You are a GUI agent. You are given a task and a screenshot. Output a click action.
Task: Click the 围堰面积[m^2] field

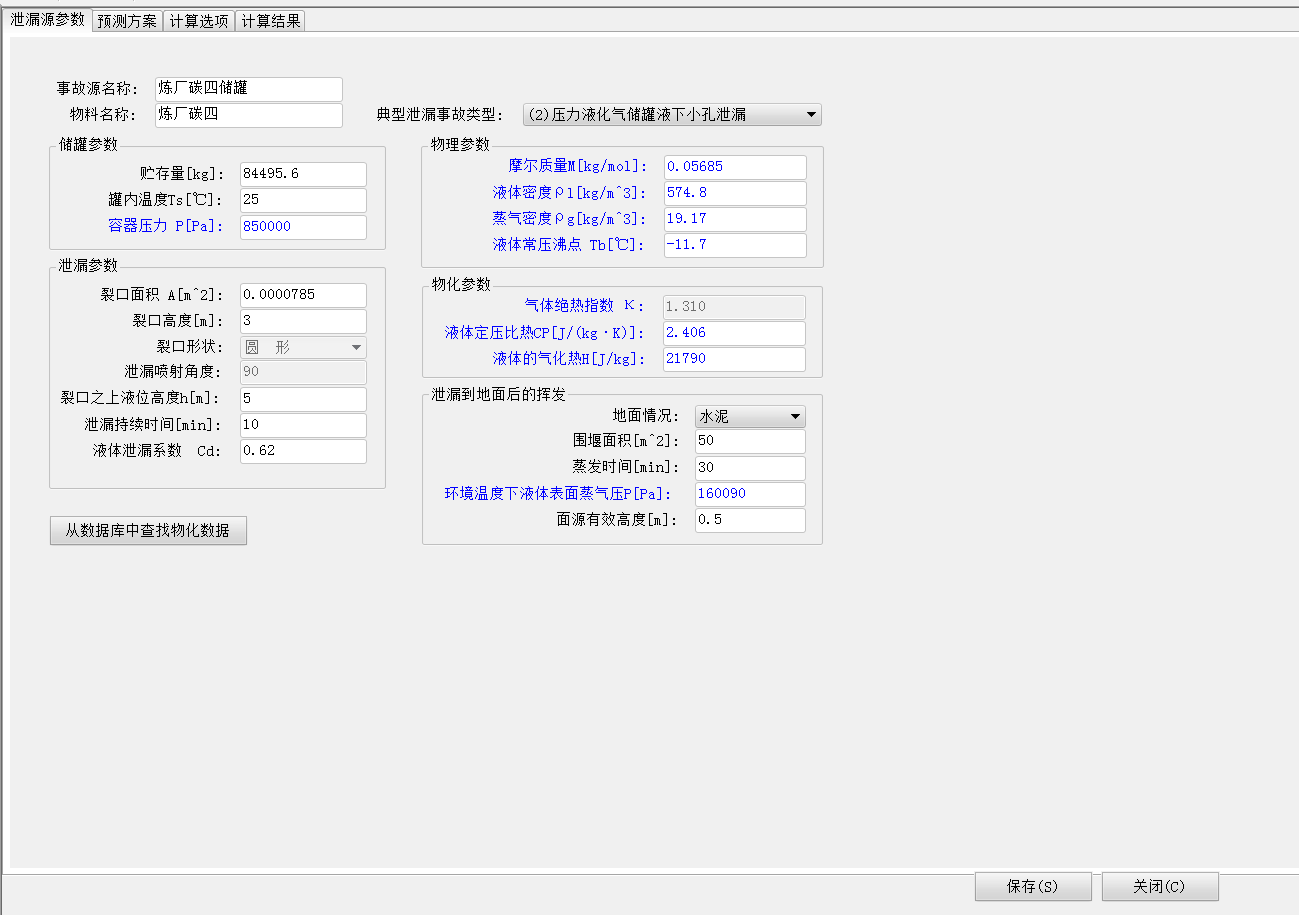pyautogui.click(x=750, y=441)
